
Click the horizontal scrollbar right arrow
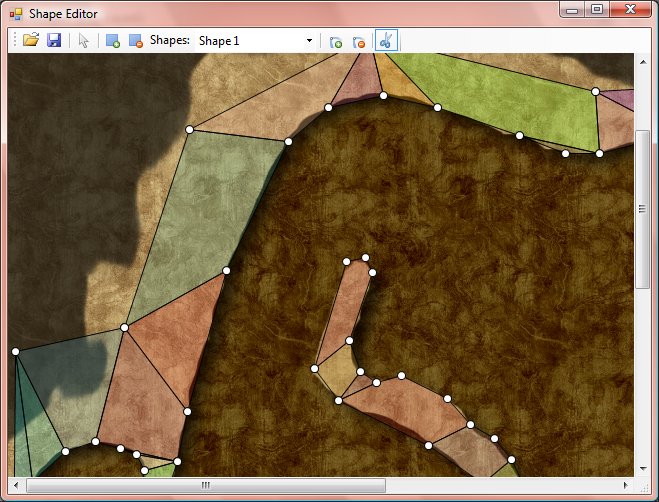pyautogui.click(x=625, y=485)
